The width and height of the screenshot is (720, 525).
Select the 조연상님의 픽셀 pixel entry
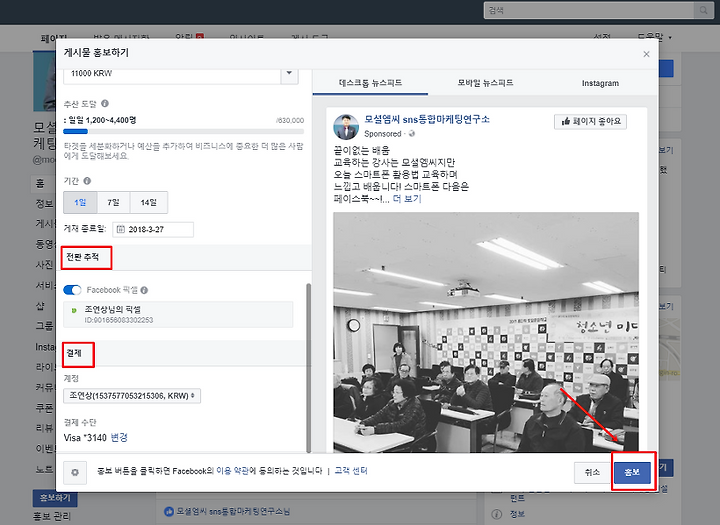(178, 315)
